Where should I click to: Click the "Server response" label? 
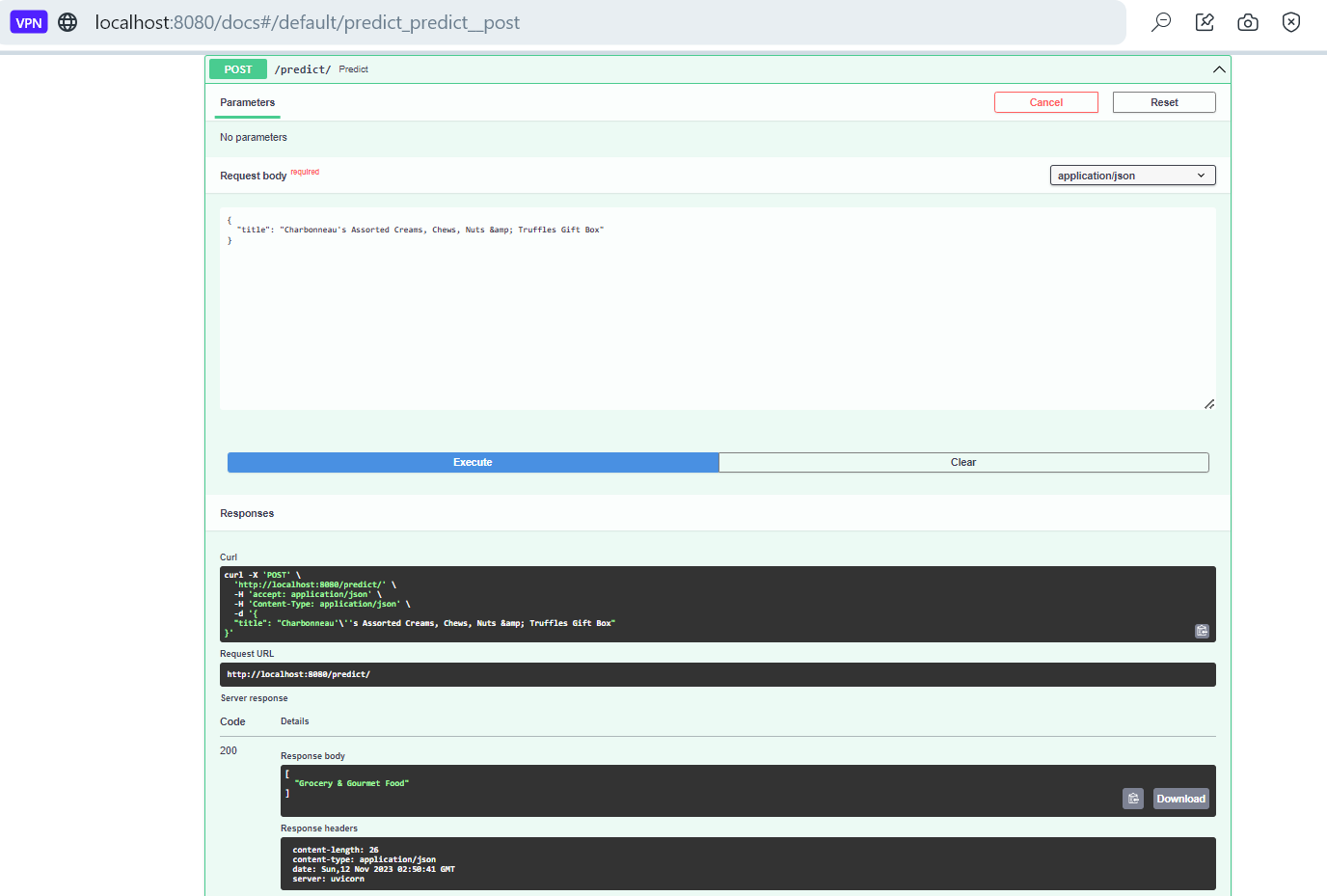255,698
